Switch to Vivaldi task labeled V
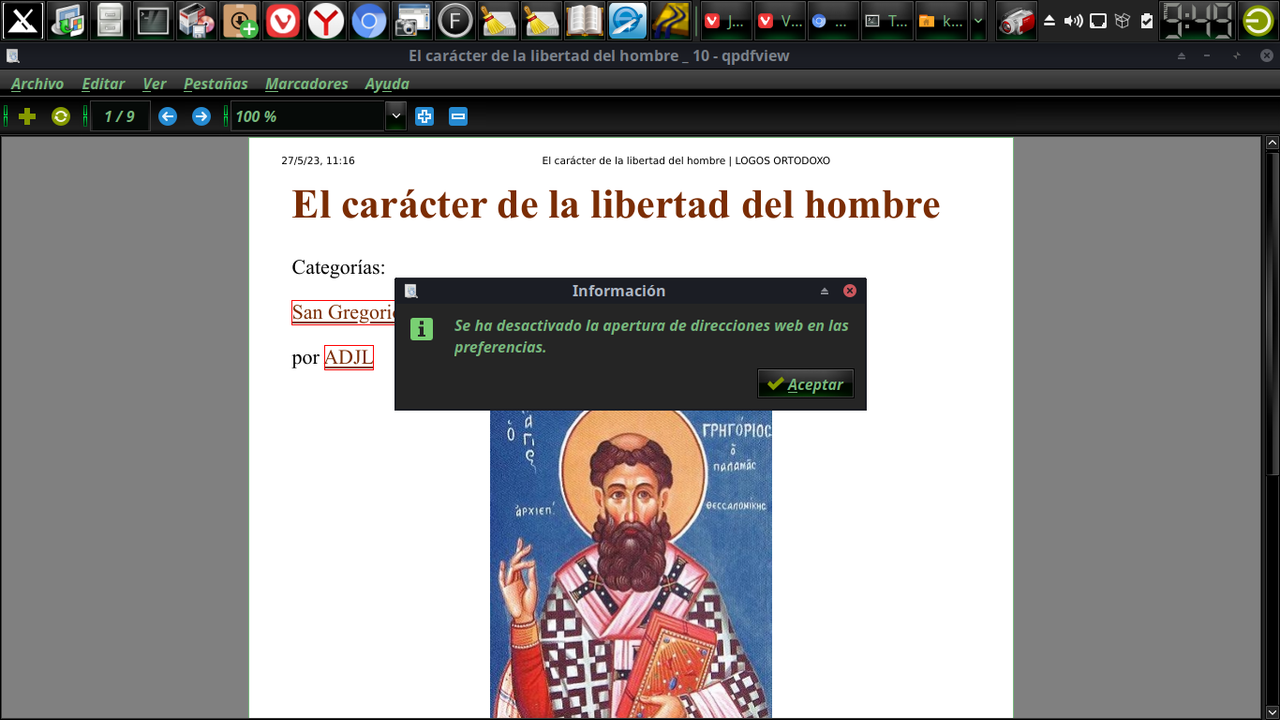Viewport: 1280px width, 720px height. [x=778, y=20]
